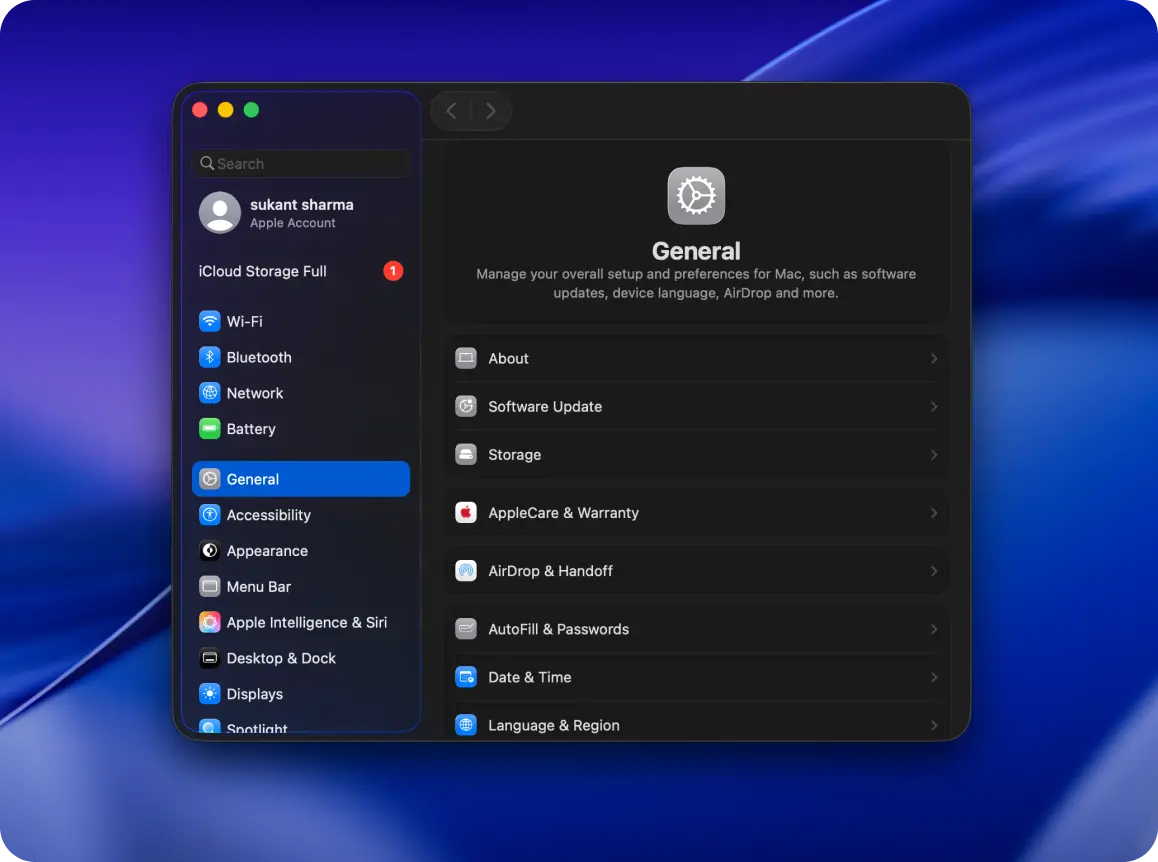The width and height of the screenshot is (1158, 862).
Task: Click the Displays sun icon
Action: [x=210, y=694]
